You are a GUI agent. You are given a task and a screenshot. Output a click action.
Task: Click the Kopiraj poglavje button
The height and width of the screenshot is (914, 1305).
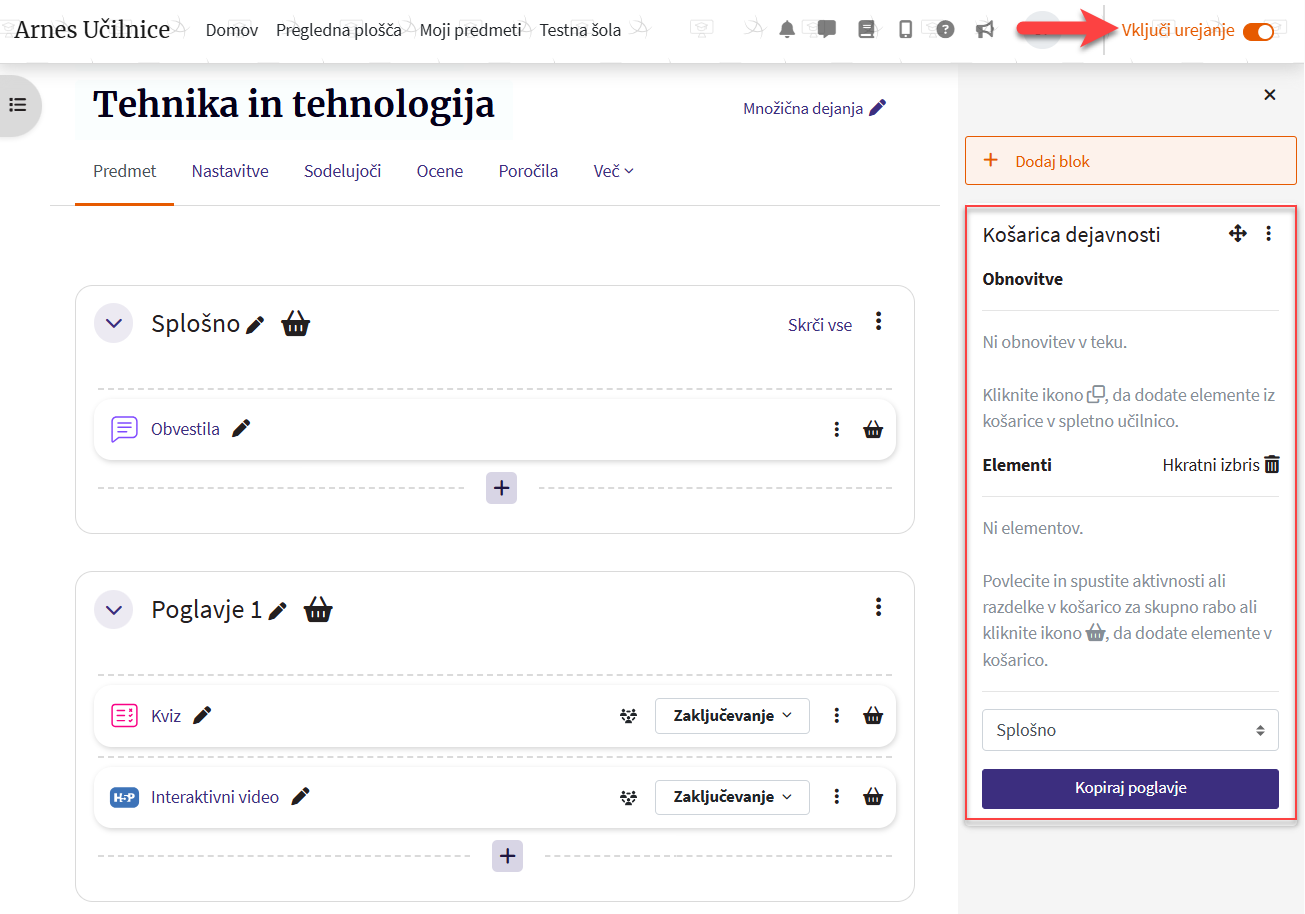[x=1130, y=788]
